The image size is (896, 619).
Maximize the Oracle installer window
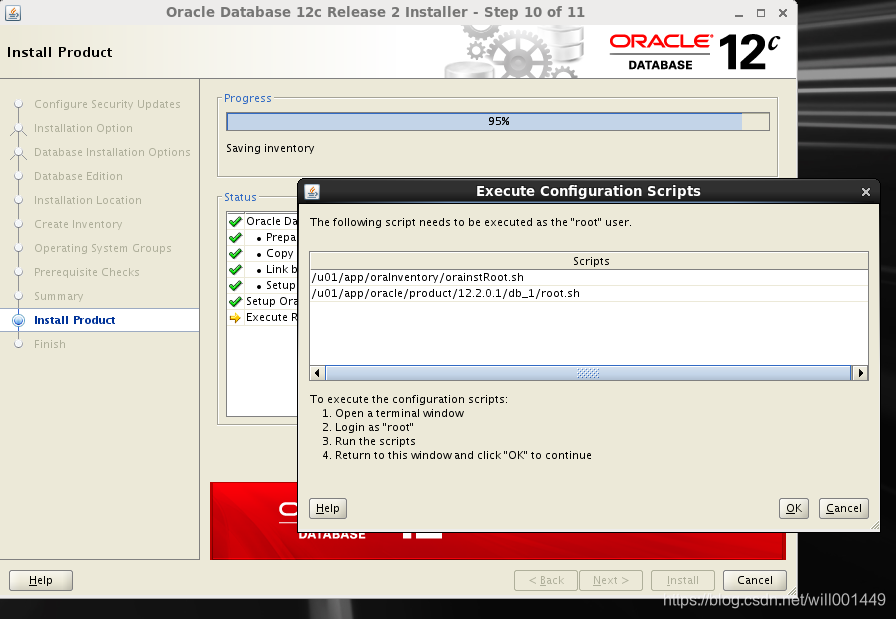pos(761,13)
